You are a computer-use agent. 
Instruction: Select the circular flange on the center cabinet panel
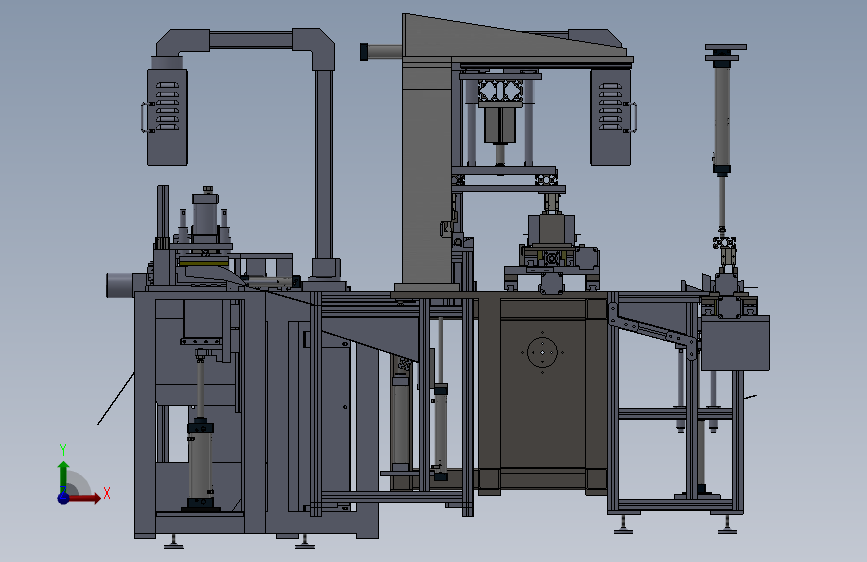tap(542, 352)
